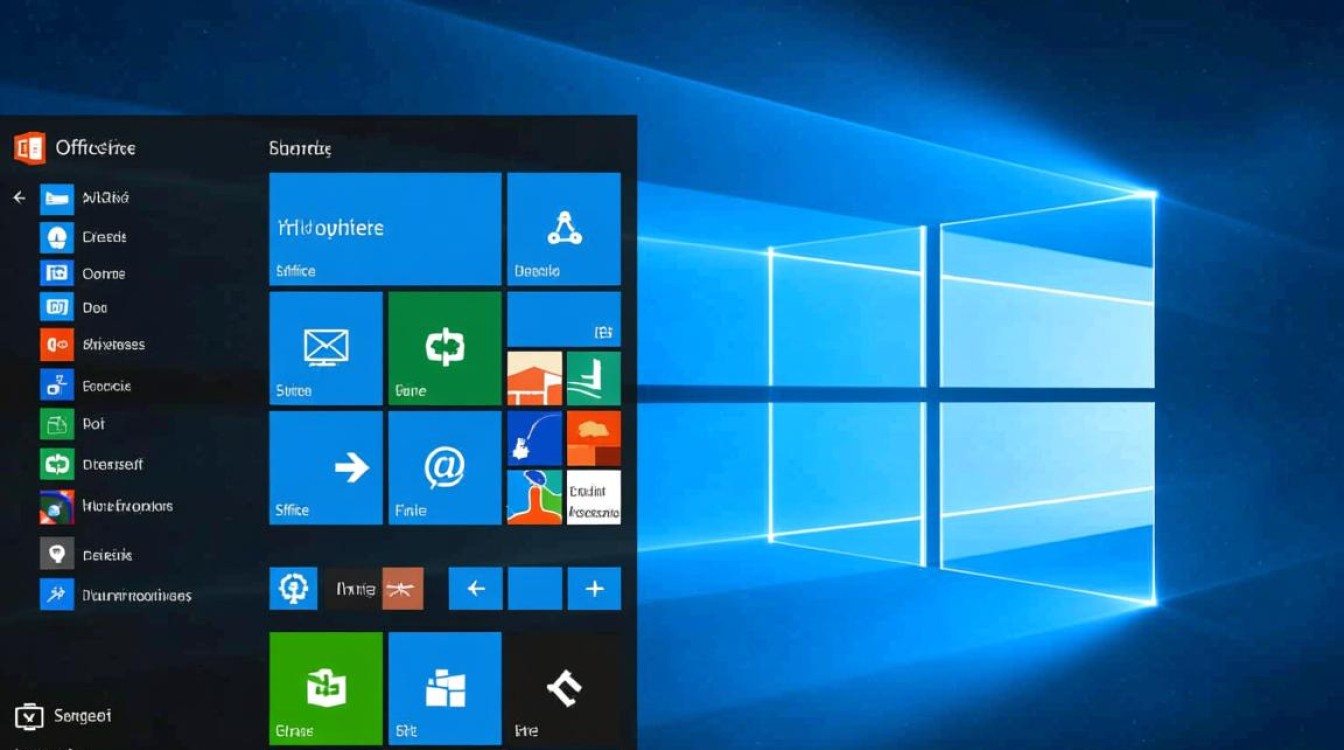Open the small orange-brown tile beside the dark label
1344x750 pixels.
click(x=403, y=588)
